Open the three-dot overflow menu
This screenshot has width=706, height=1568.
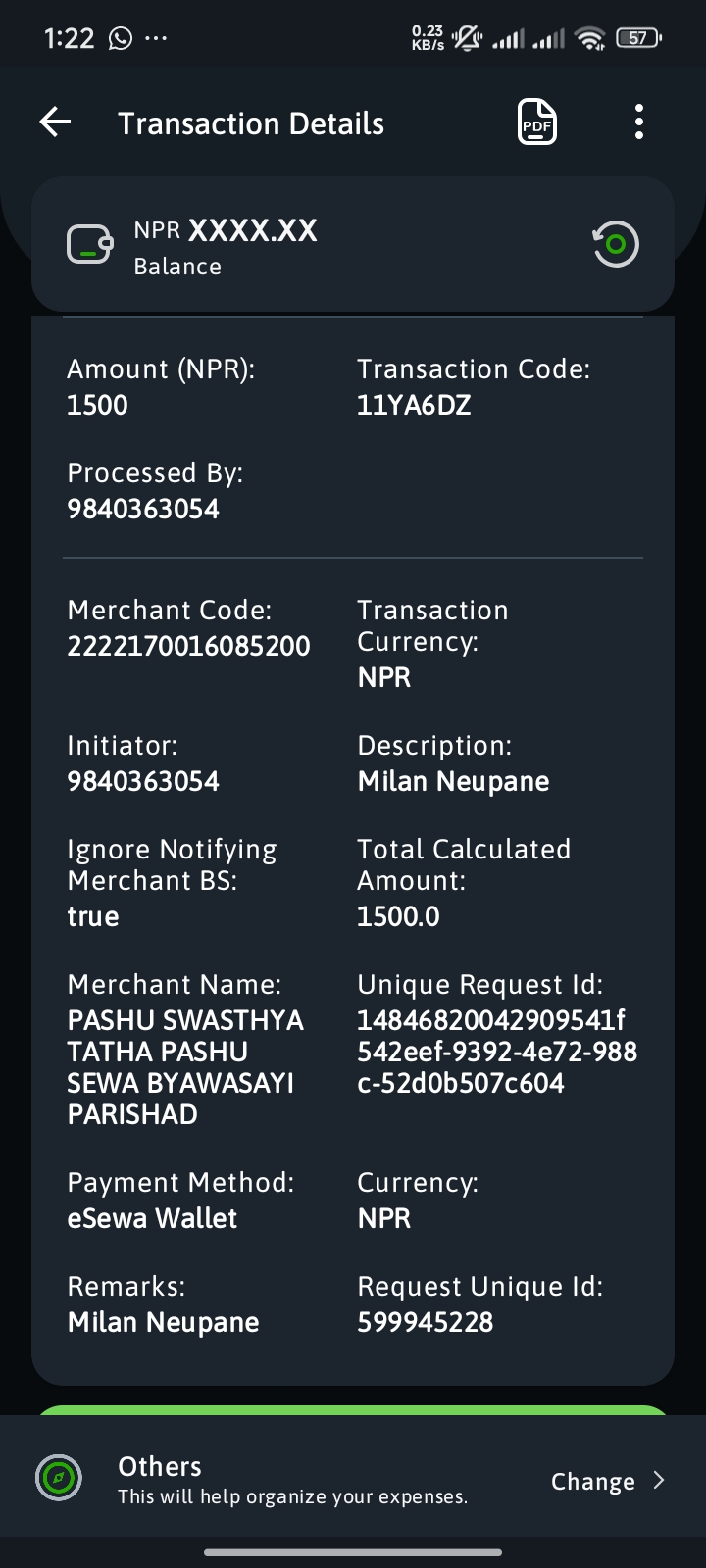click(639, 122)
